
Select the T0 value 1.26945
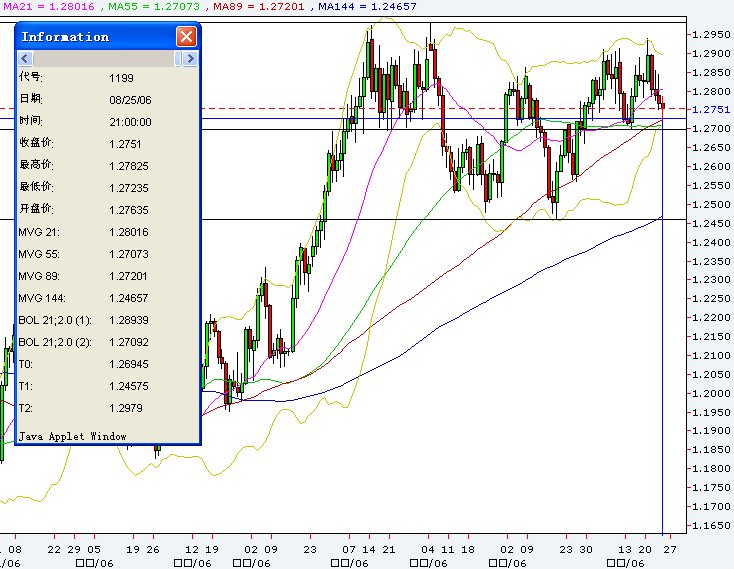[x=129, y=364]
